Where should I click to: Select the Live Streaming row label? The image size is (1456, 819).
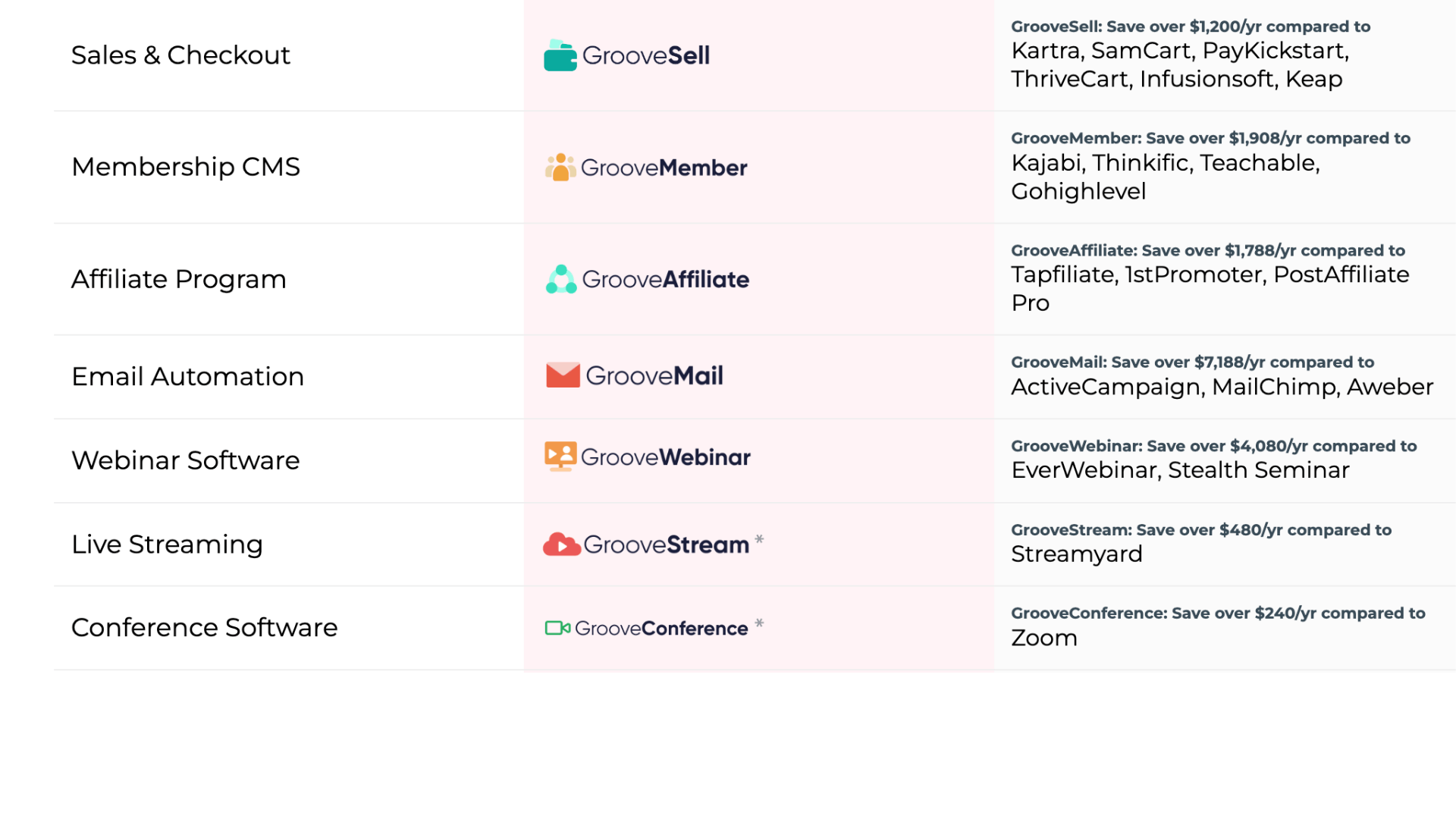click(167, 544)
